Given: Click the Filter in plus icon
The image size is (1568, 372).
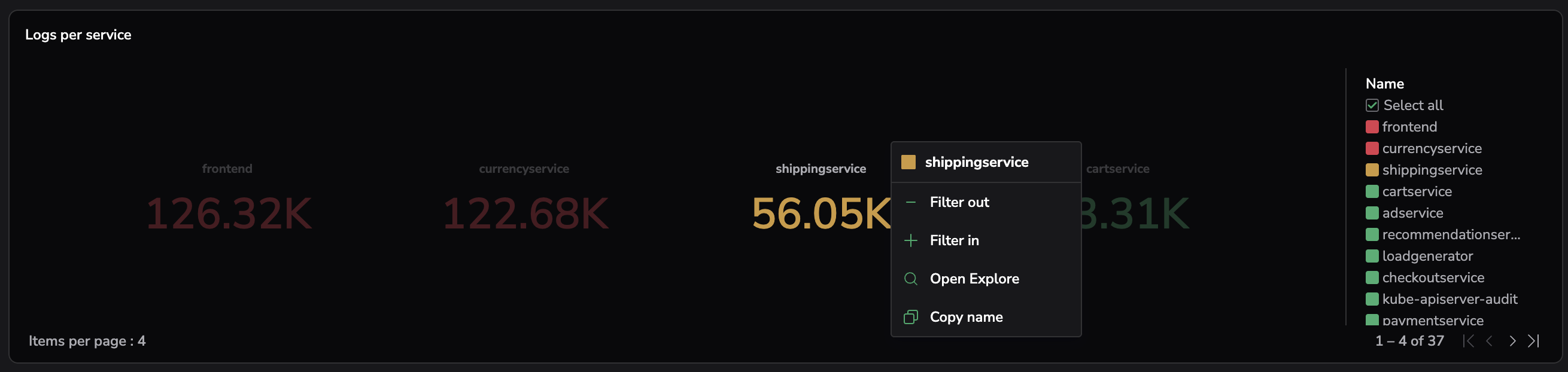Looking at the screenshot, I should (x=911, y=240).
